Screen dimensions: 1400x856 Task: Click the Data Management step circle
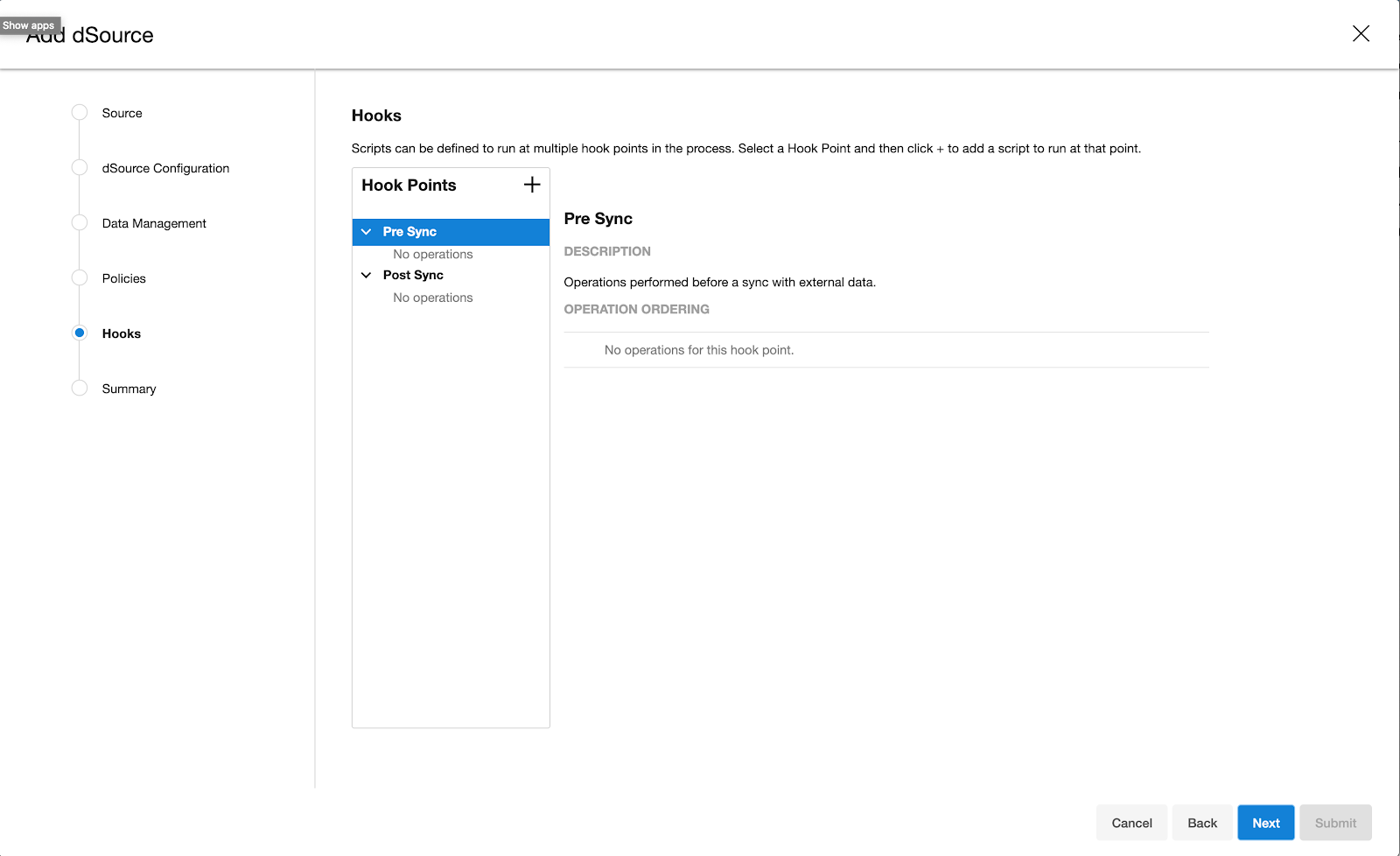(80, 222)
